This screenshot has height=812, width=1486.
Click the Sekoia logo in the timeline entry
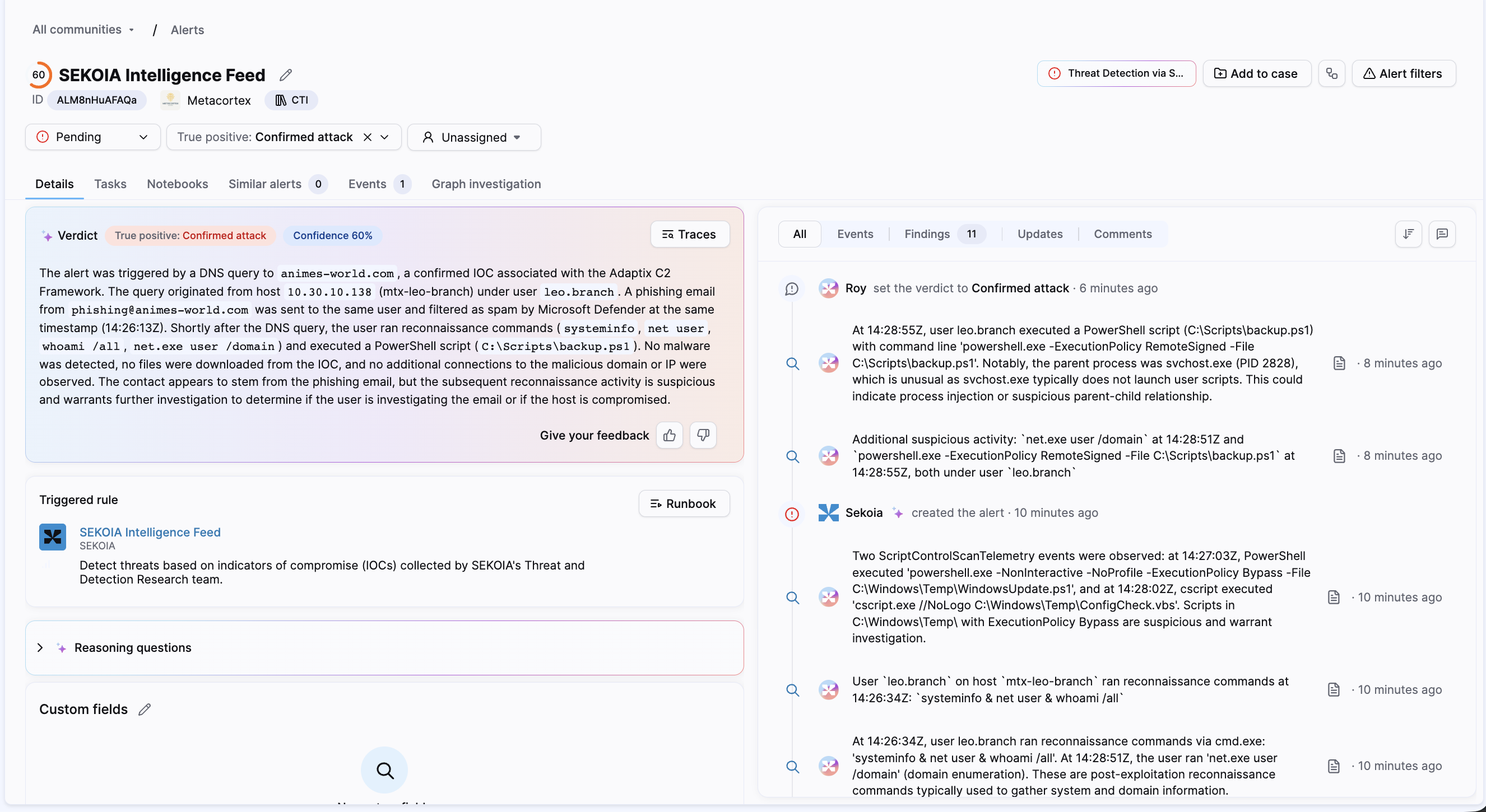click(x=828, y=513)
